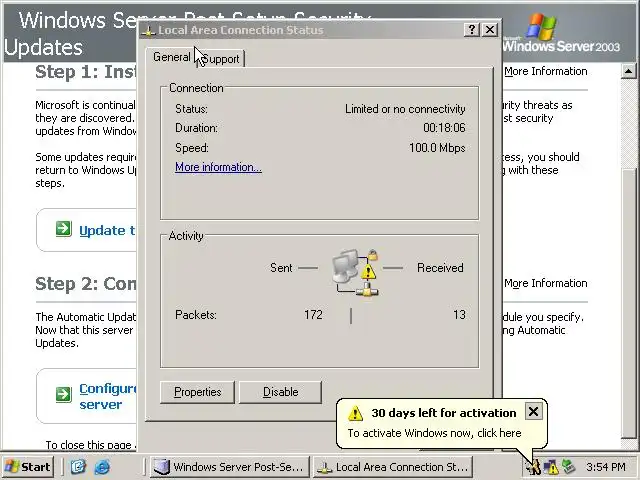The width and height of the screenshot is (640, 480).
Task: Click the Speed value 100.0 Mbps
Action: 437,148
